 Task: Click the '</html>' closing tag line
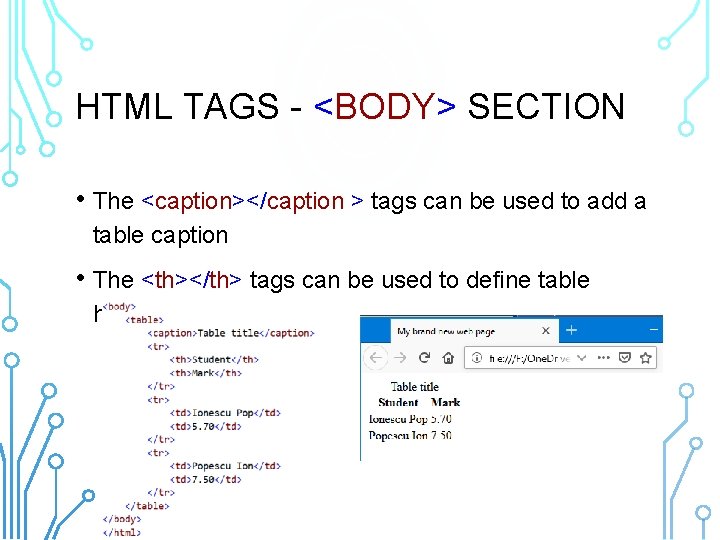122,533
